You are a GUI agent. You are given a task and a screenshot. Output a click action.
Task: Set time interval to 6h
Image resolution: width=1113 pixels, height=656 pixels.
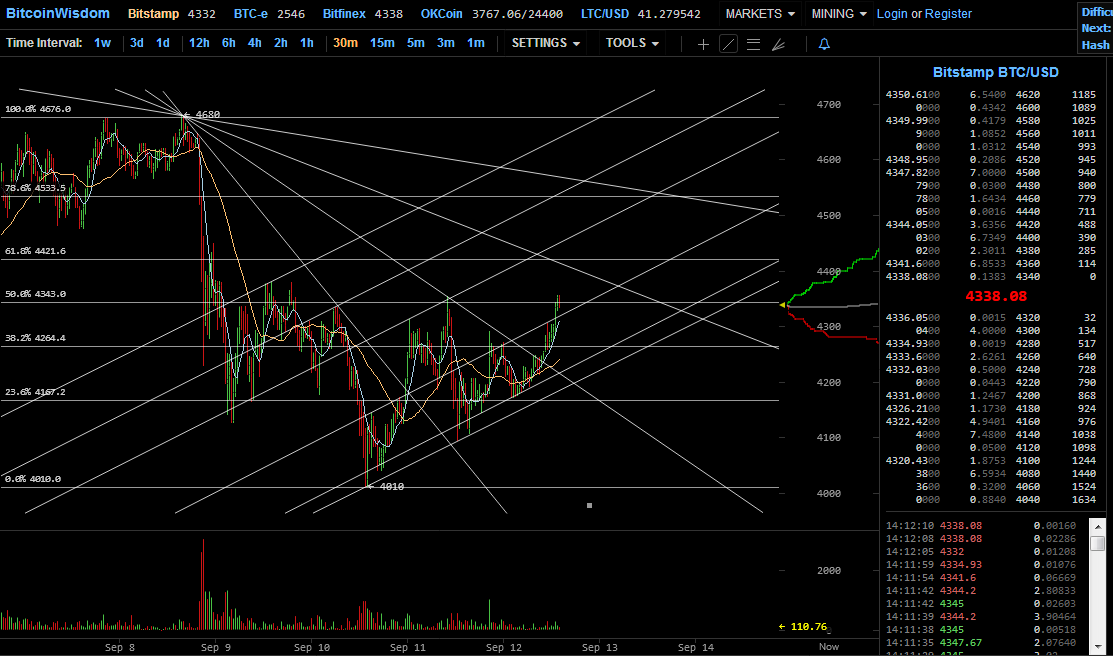pyautogui.click(x=229, y=43)
